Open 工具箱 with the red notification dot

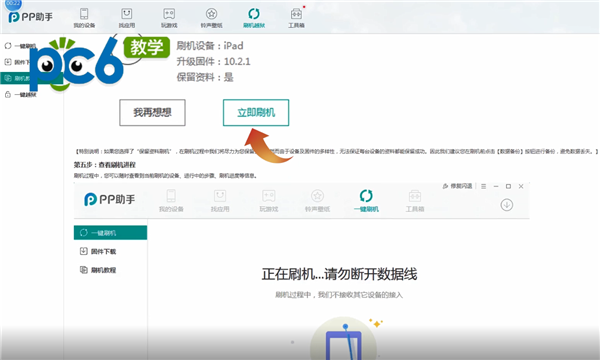(x=297, y=18)
